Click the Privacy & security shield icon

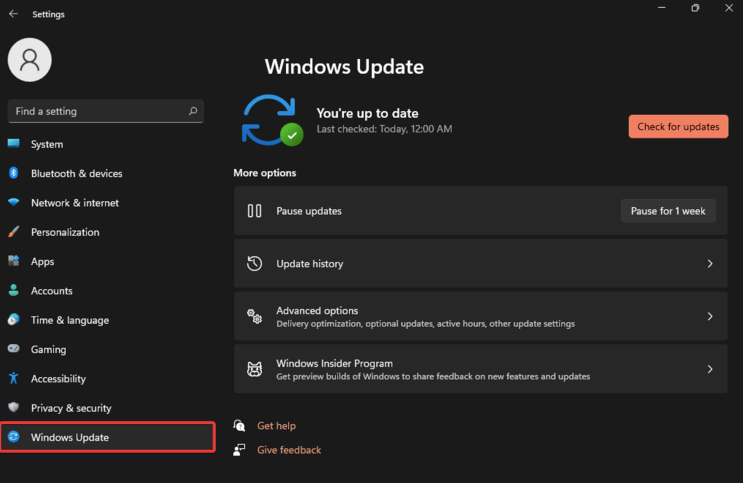click(14, 408)
